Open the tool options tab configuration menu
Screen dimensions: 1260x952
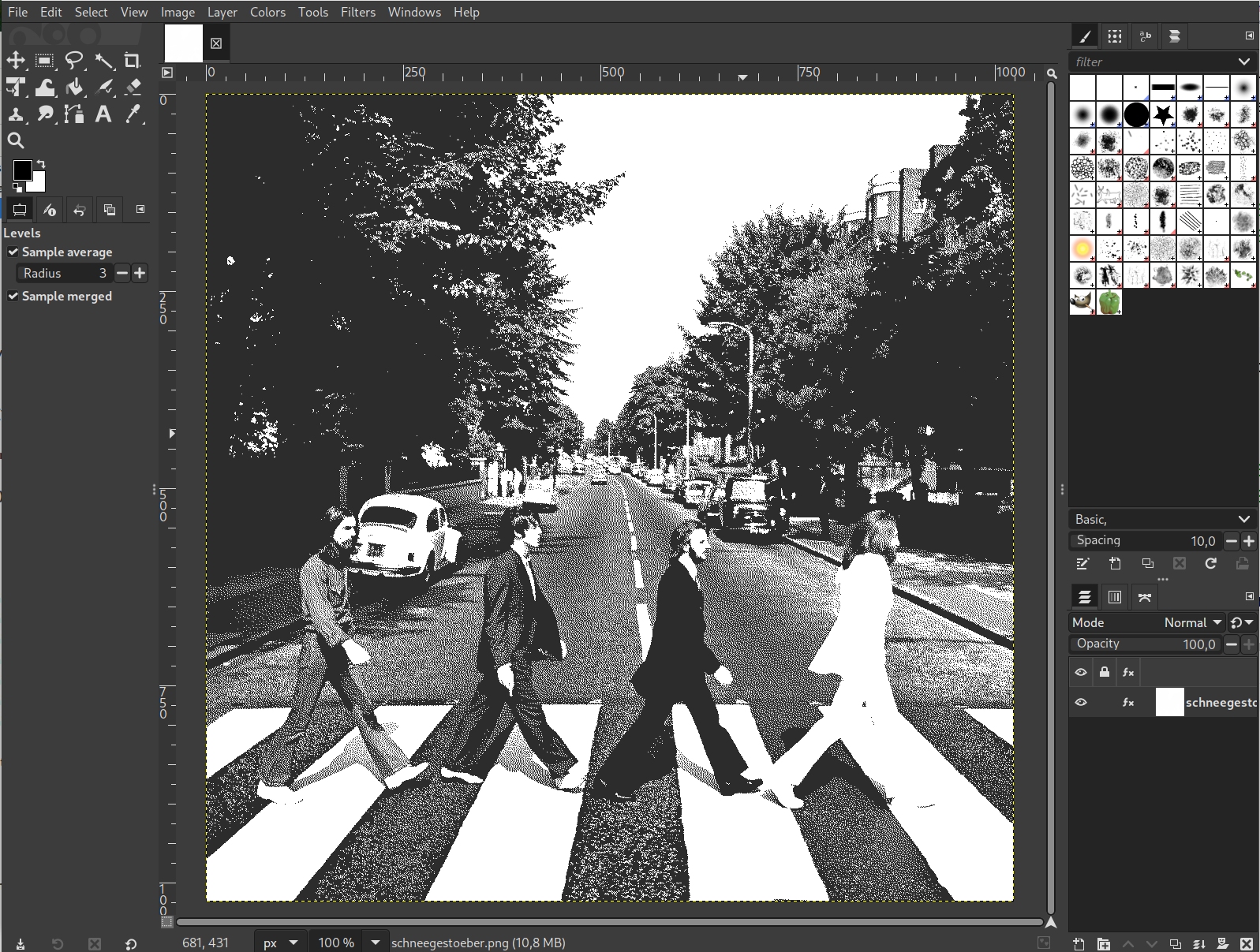pos(140,209)
